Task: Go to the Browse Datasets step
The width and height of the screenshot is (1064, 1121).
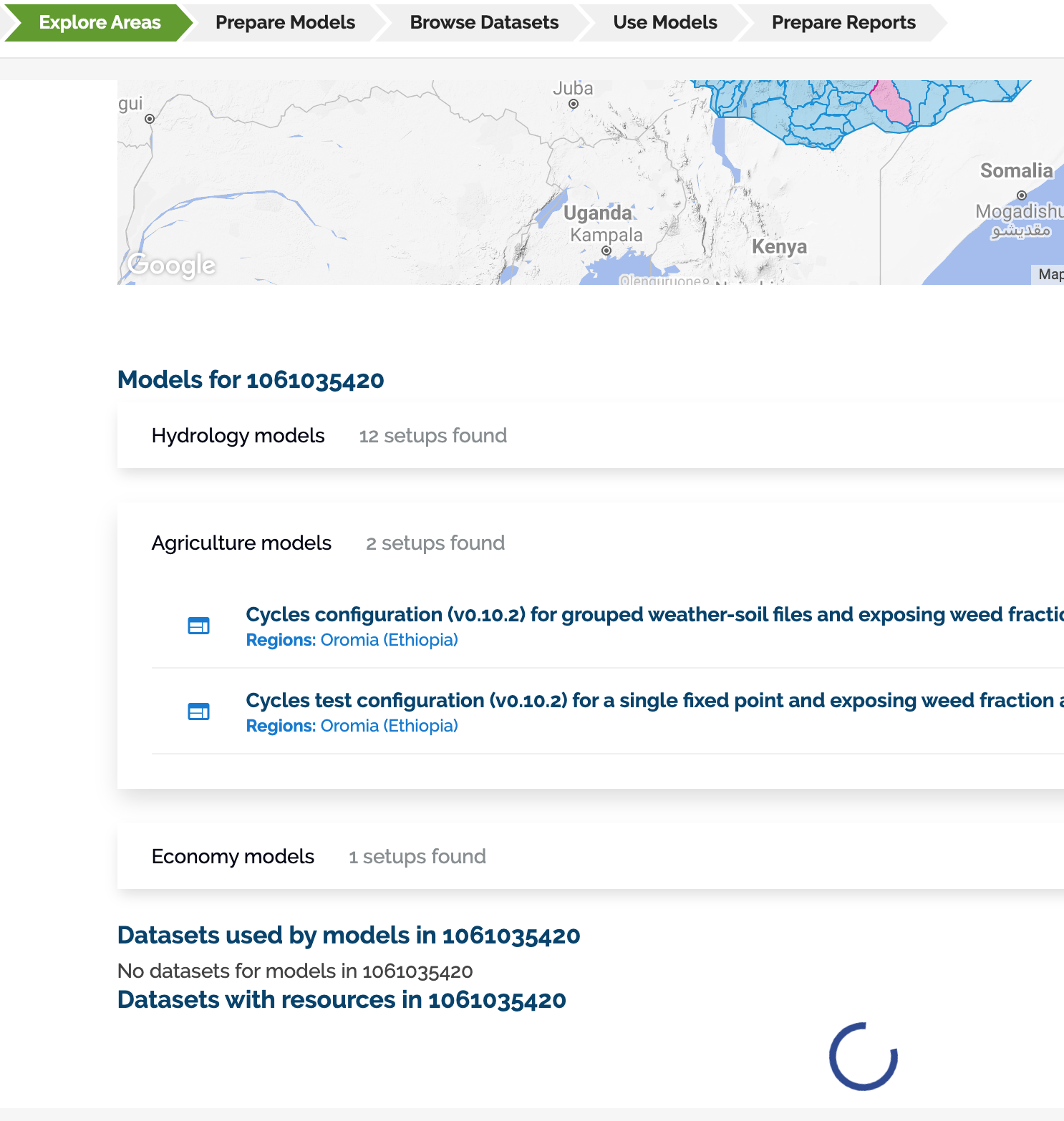Action: (x=484, y=23)
